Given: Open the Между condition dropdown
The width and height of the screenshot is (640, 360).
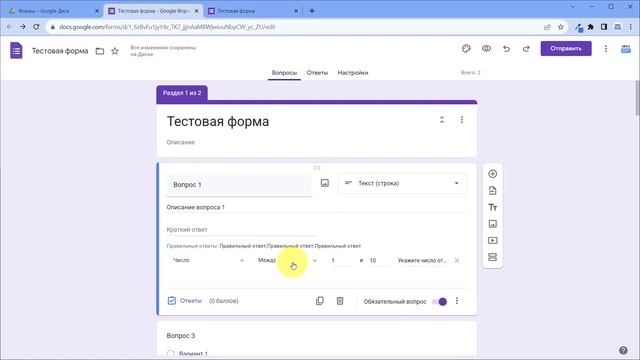Looking at the screenshot, I should click(287, 260).
